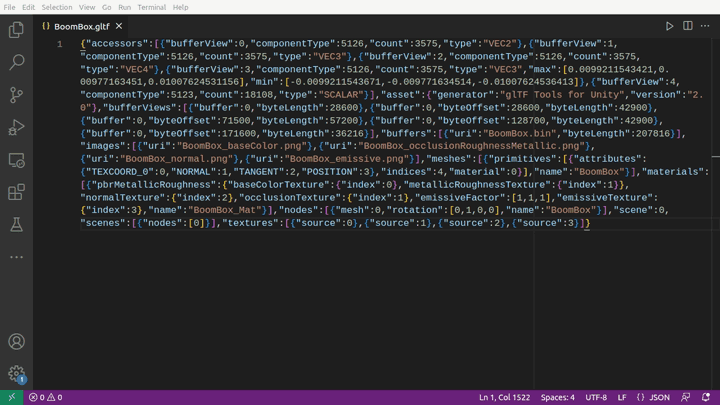This screenshot has width=720, height=405.
Task: Click the "BoomBox_occlusionRoughnessMetallic.png" string
Action: (x=472, y=146)
